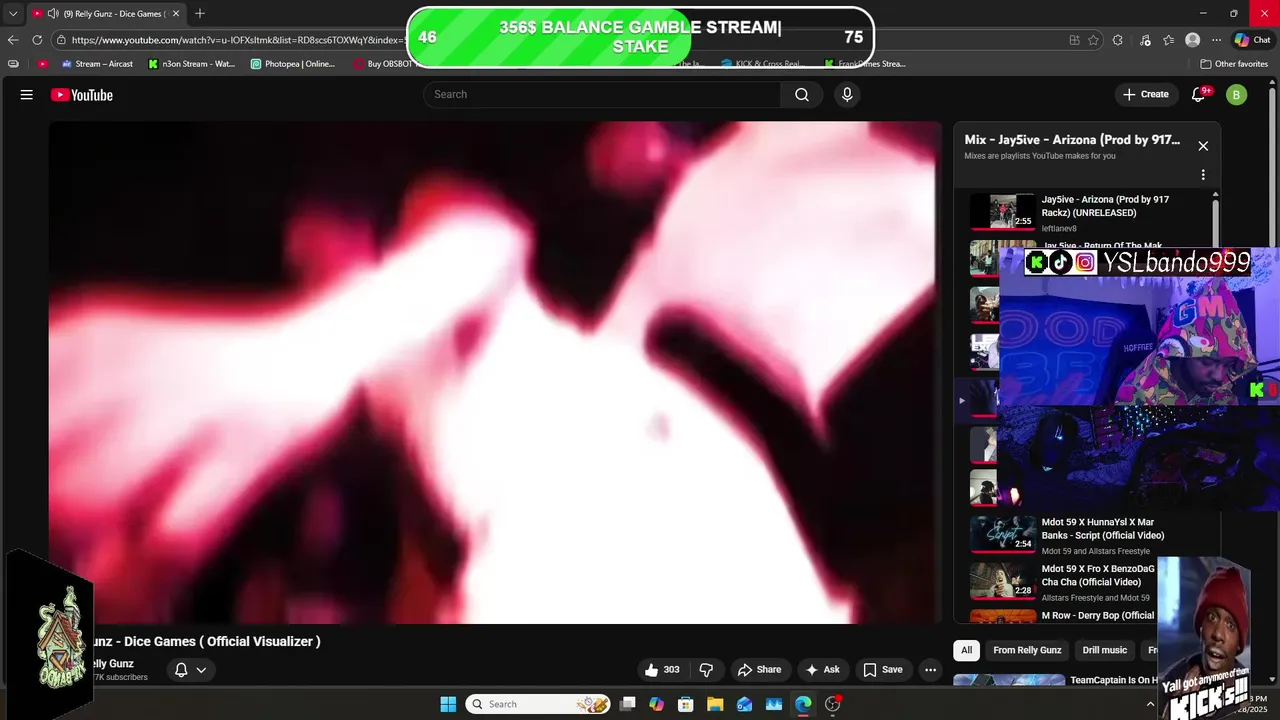Click the playing video frame

[495, 372]
